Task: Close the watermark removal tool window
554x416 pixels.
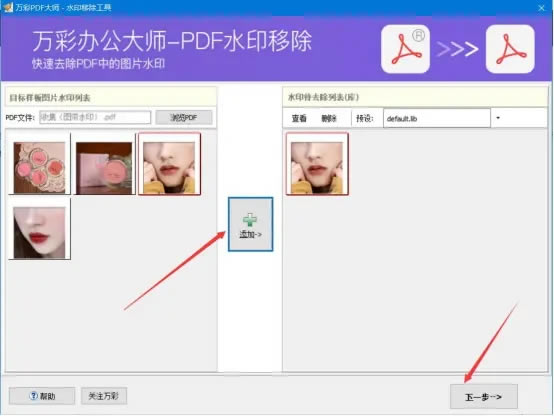Action: click(x=542, y=7)
